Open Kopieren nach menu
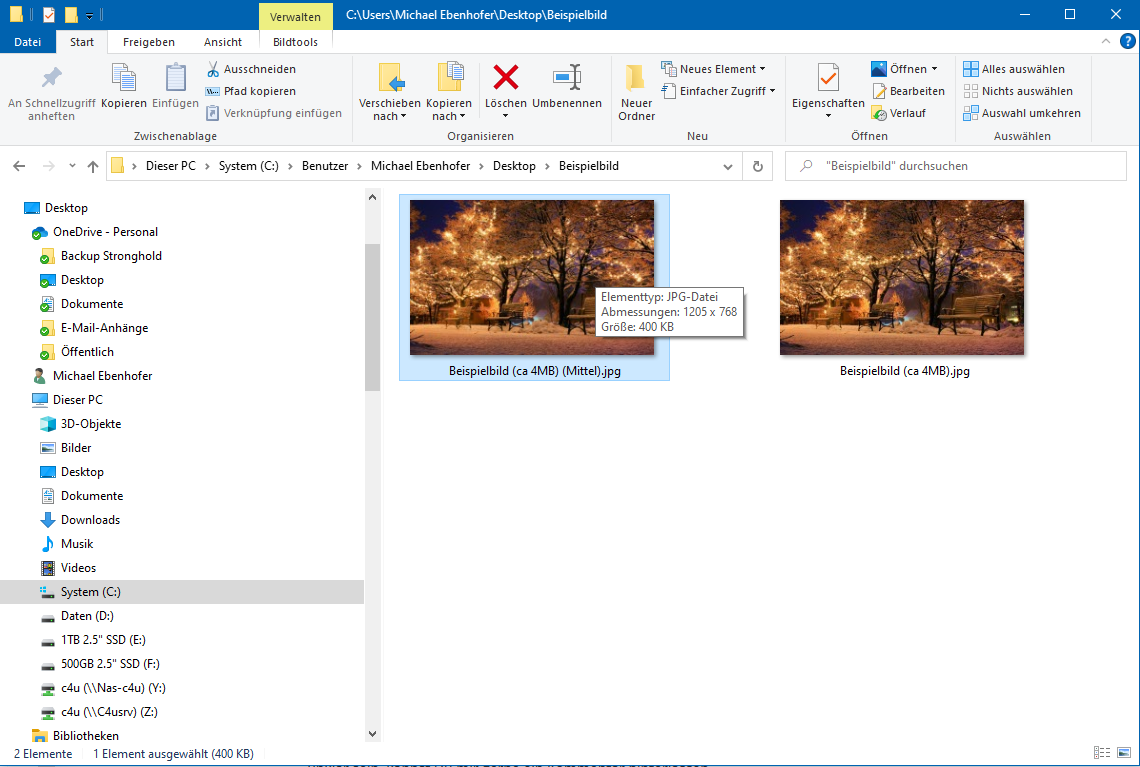Screen dimensions: 1140x767 tap(449, 92)
